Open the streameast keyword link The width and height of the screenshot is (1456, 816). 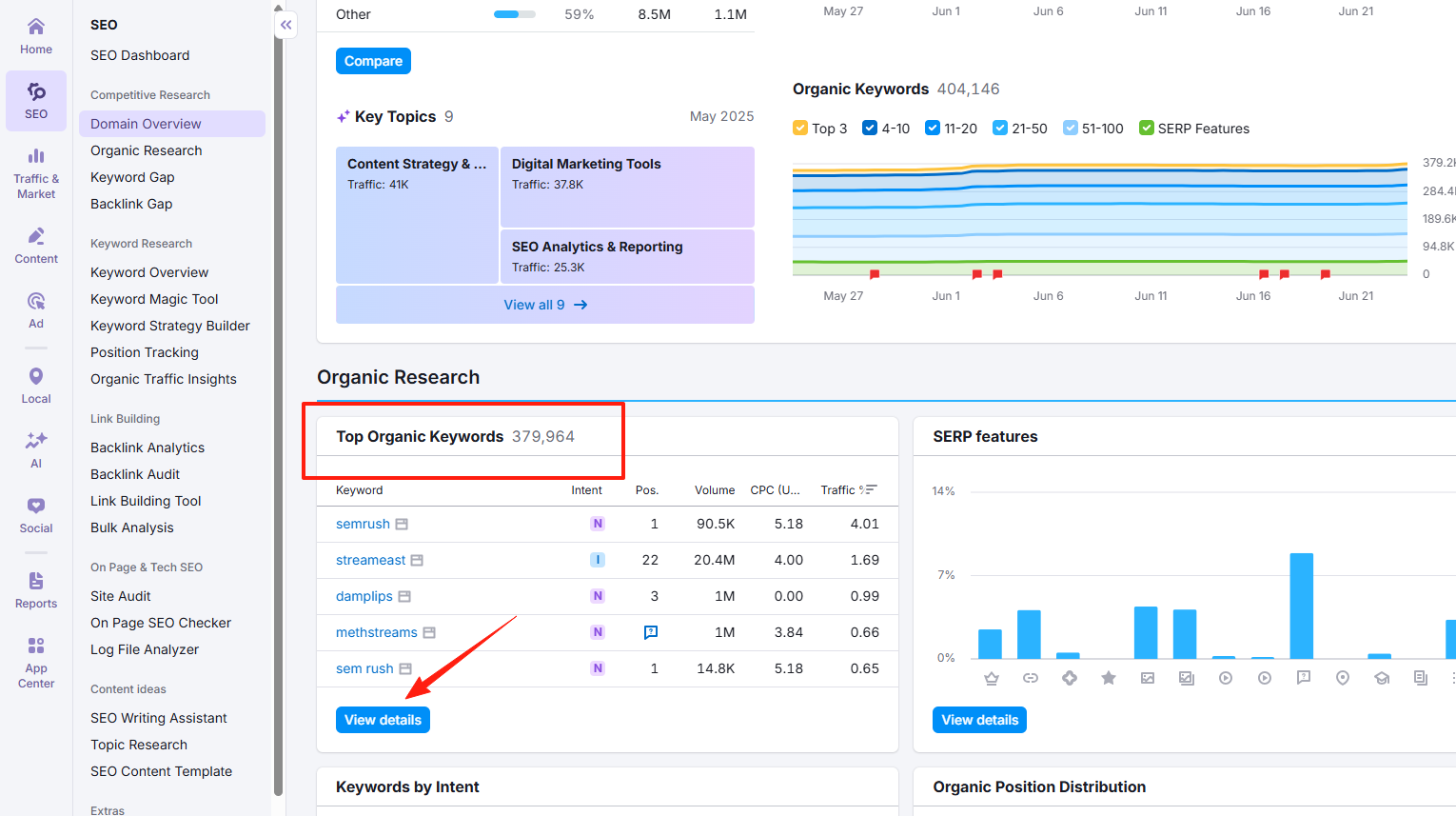pyautogui.click(x=370, y=560)
